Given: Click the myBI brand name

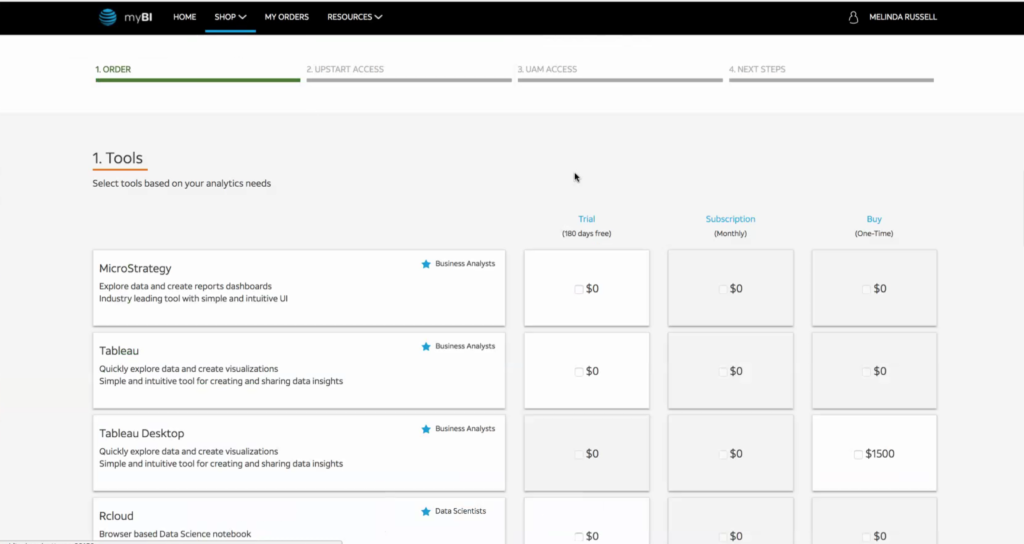Looking at the screenshot, I should click(x=138, y=18).
